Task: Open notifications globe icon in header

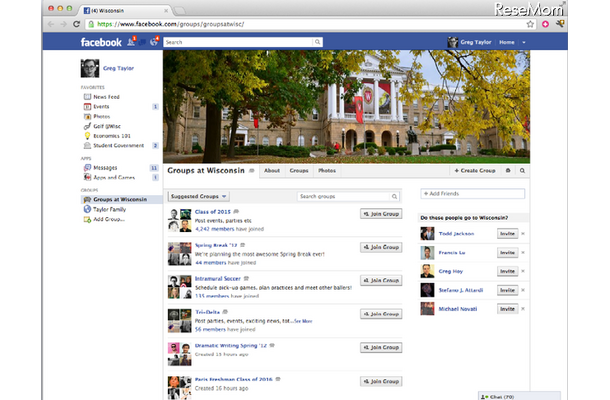Action: click(154, 42)
